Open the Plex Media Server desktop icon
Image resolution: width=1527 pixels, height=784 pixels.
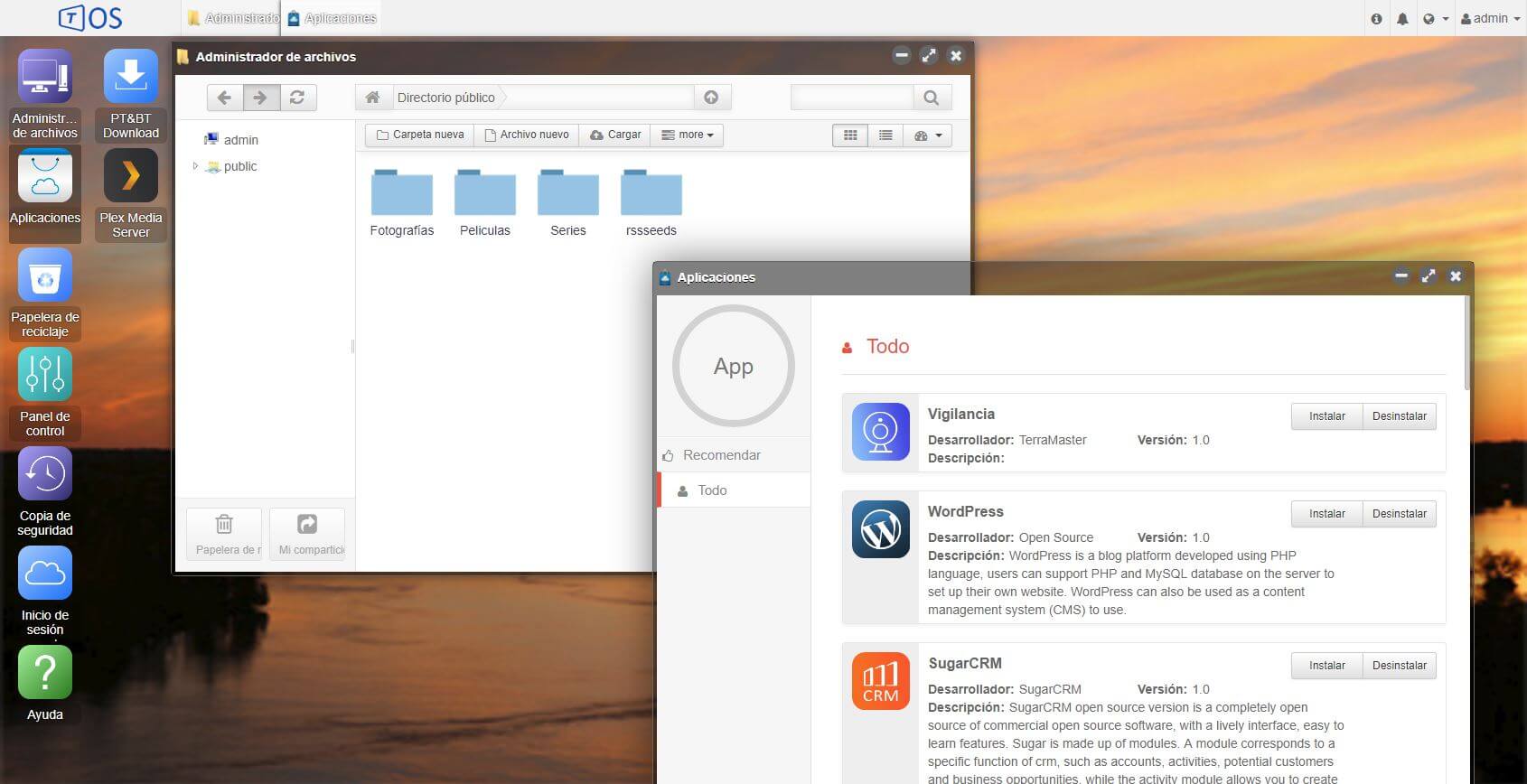[130, 177]
